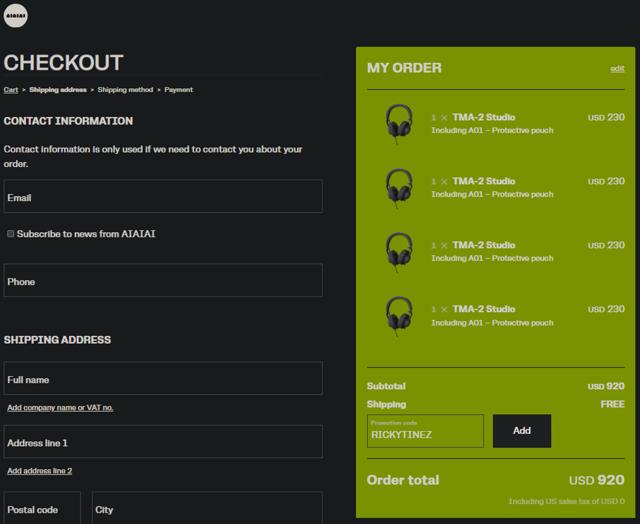The width and height of the screenshot is (640, 524).
Task: Click the SHIPPING ADDRESS heading
Action: 57,340
